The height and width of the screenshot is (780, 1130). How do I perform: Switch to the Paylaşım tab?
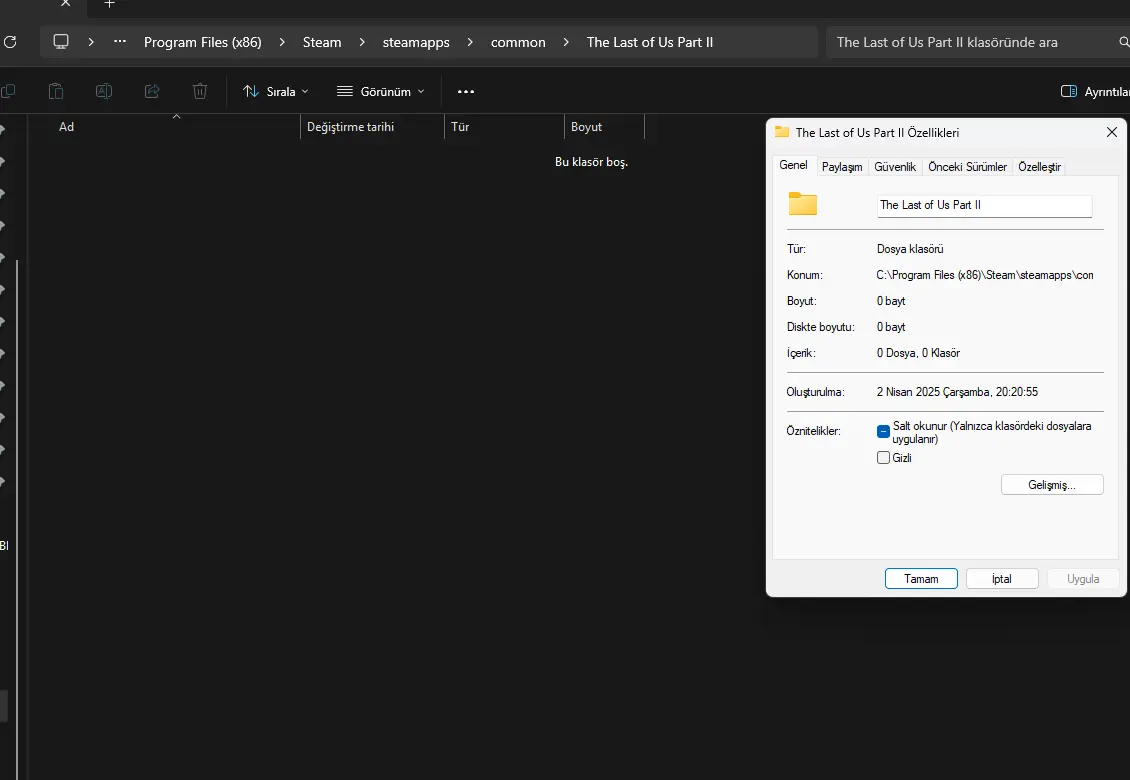(x=842, y=167)
